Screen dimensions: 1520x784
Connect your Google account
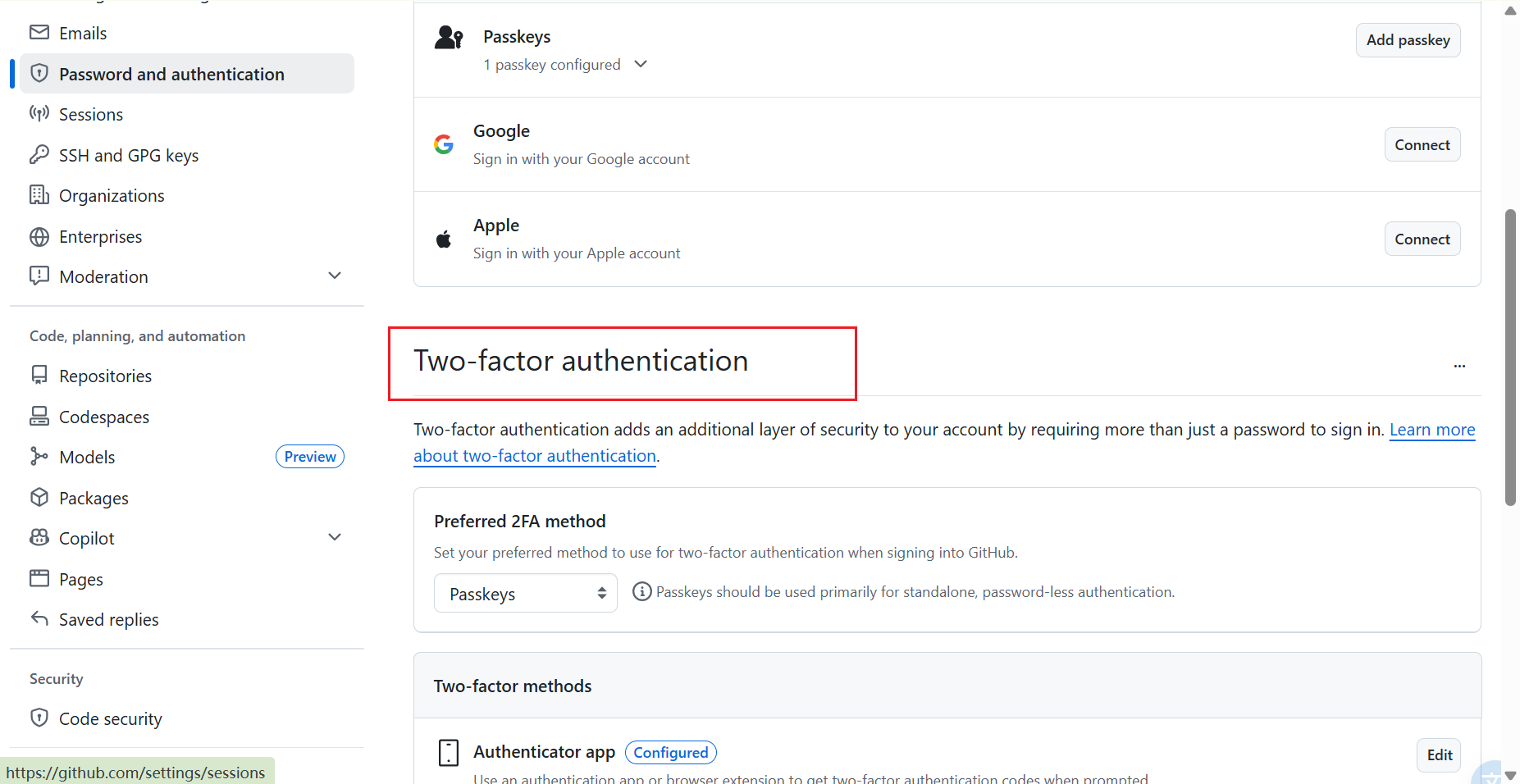(x=1422, y=145)
